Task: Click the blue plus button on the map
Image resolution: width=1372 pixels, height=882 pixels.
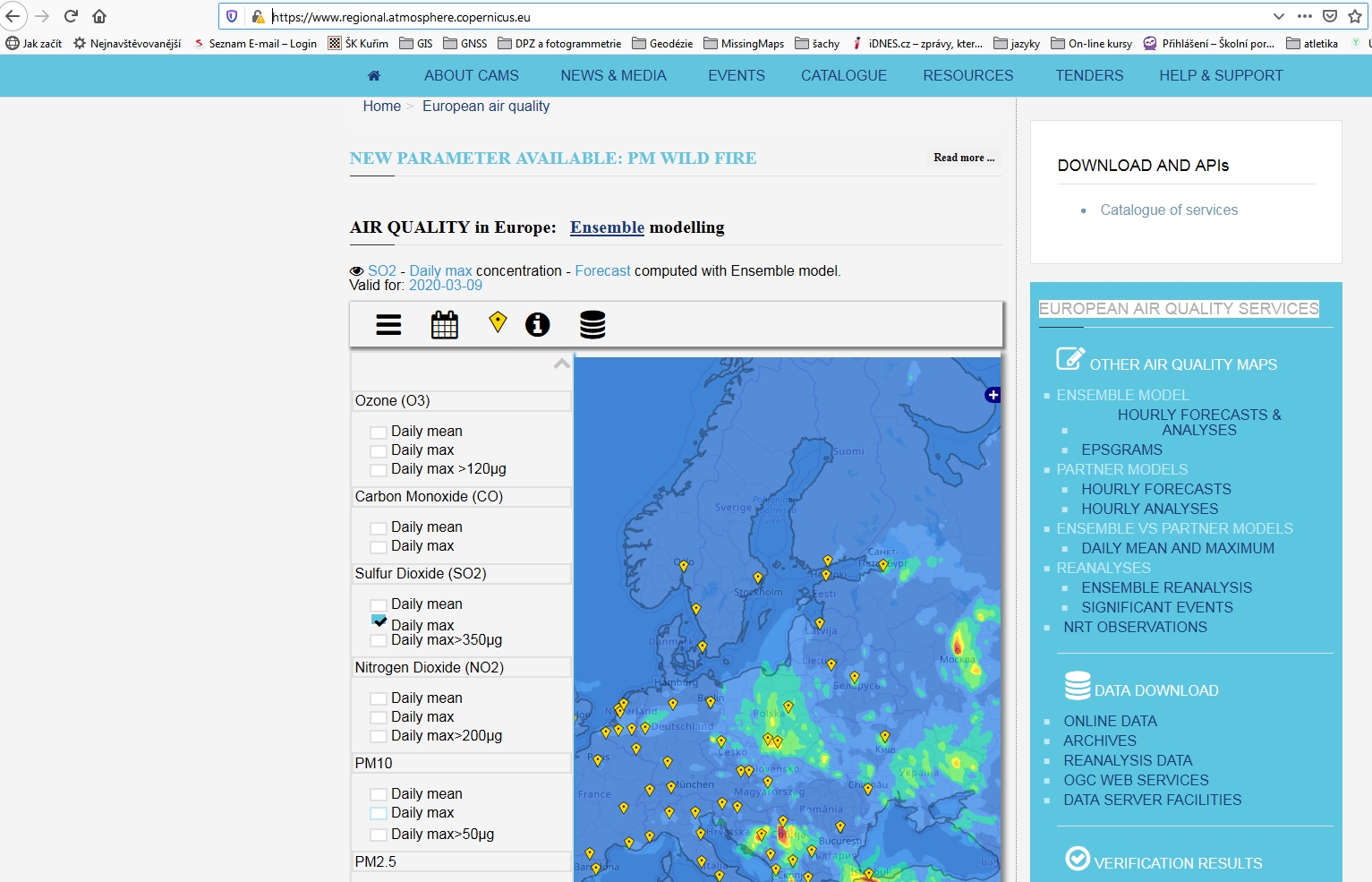Action: (x=993, y=395)
